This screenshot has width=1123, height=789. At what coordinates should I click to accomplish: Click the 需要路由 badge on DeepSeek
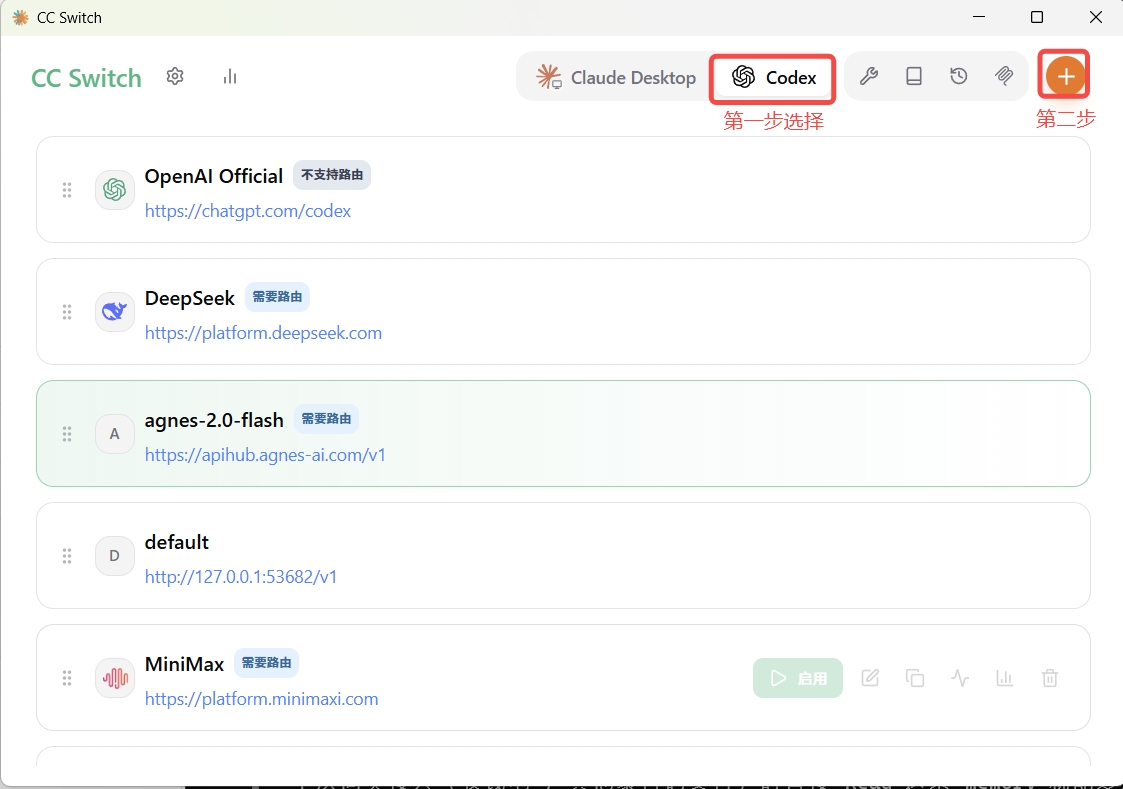pos(277,296)
